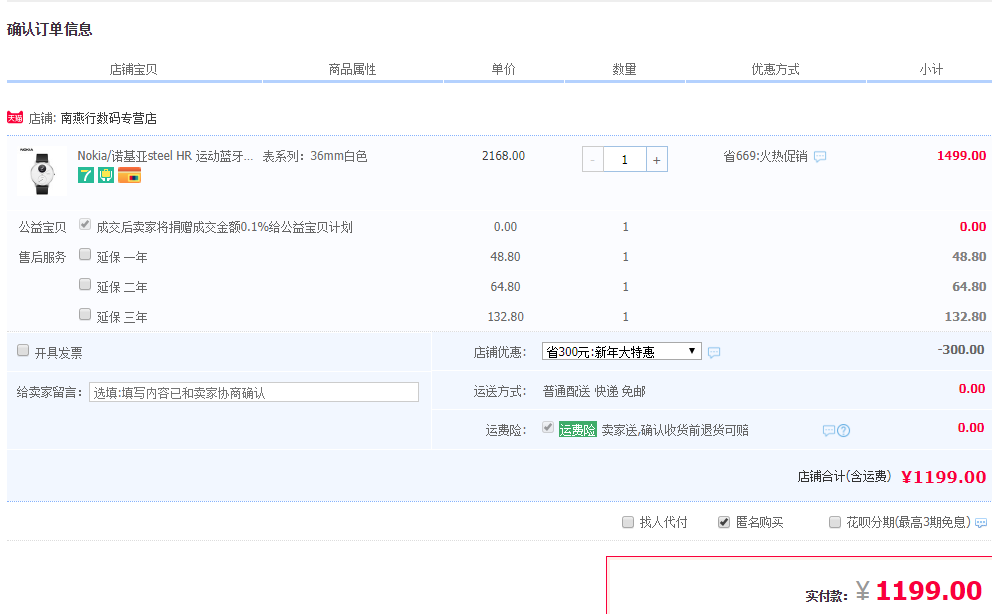Click the 优惠方式 column header
Screen dimensions: 992x614
coord(776,70)
